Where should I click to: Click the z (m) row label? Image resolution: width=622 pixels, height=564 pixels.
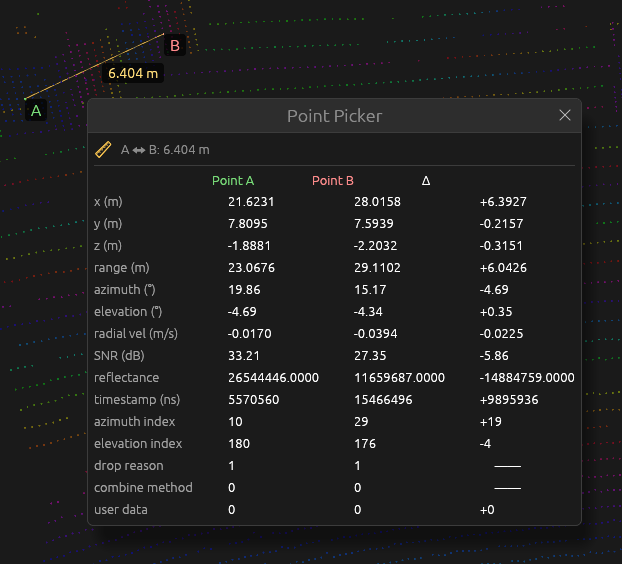pos(108,246)
